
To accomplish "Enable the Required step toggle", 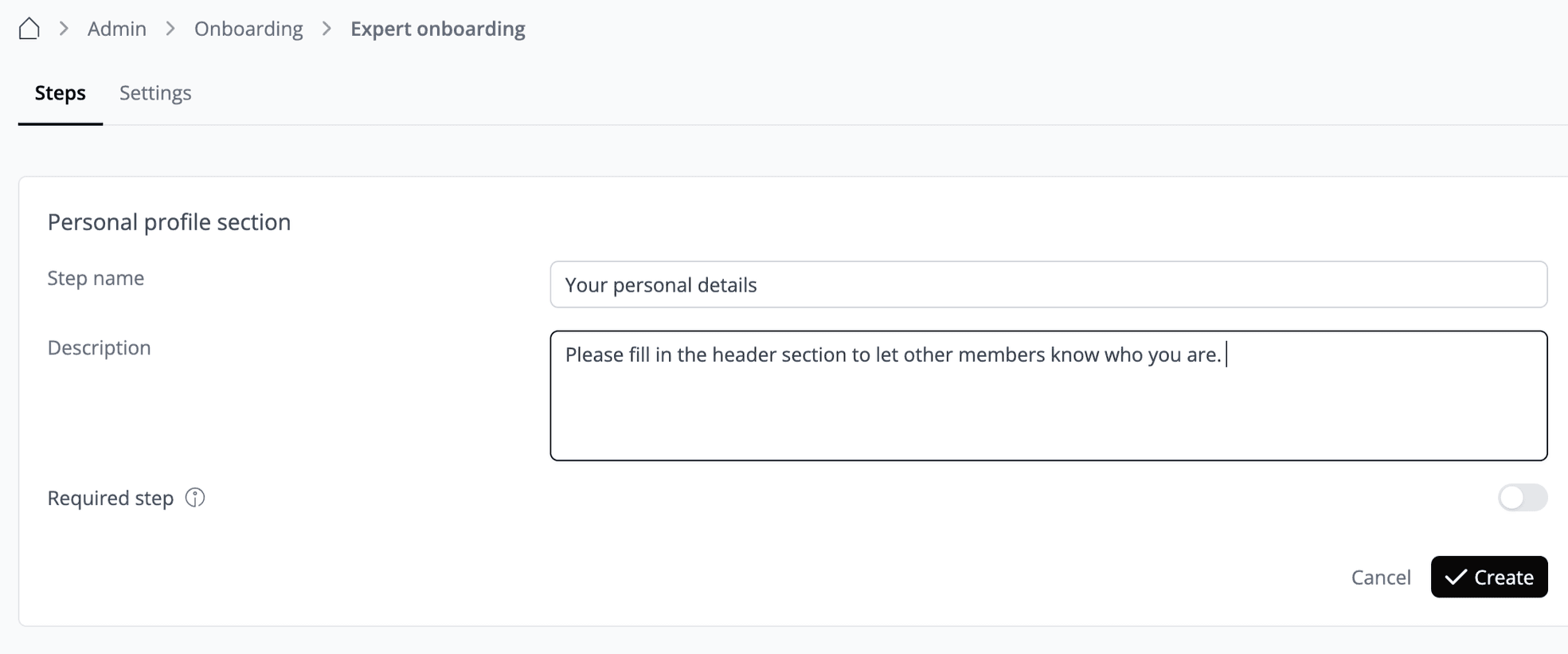I will [x=1522, y=498].
